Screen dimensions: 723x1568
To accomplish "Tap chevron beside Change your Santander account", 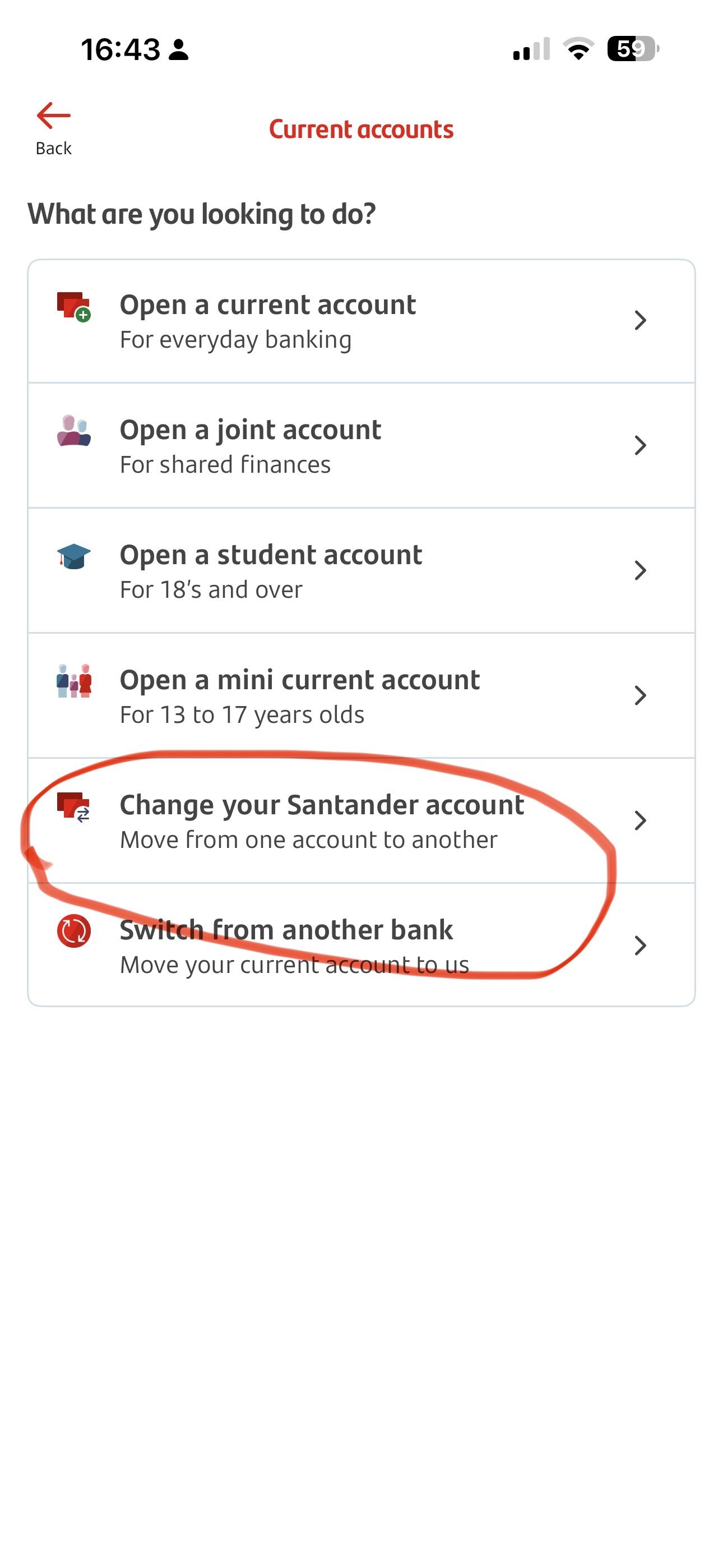I will pyautogui.click(x=639, y=820).
